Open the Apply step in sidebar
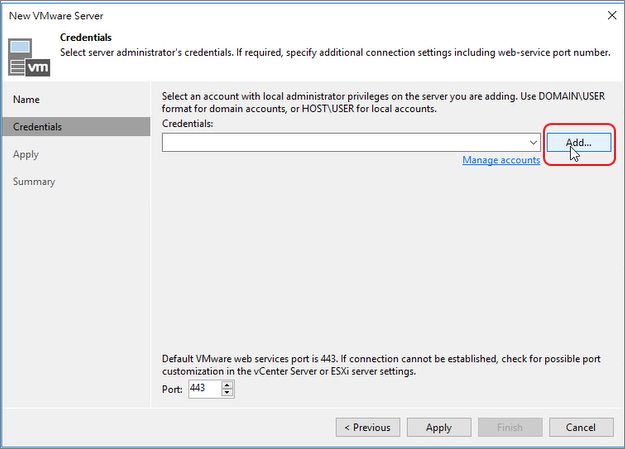 pyautogui.click(x=26, y=154)
